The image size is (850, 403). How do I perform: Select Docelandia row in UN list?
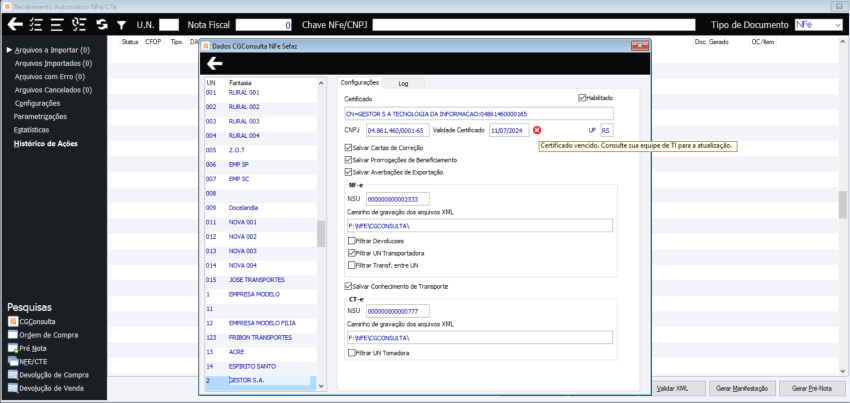(260, 208)
